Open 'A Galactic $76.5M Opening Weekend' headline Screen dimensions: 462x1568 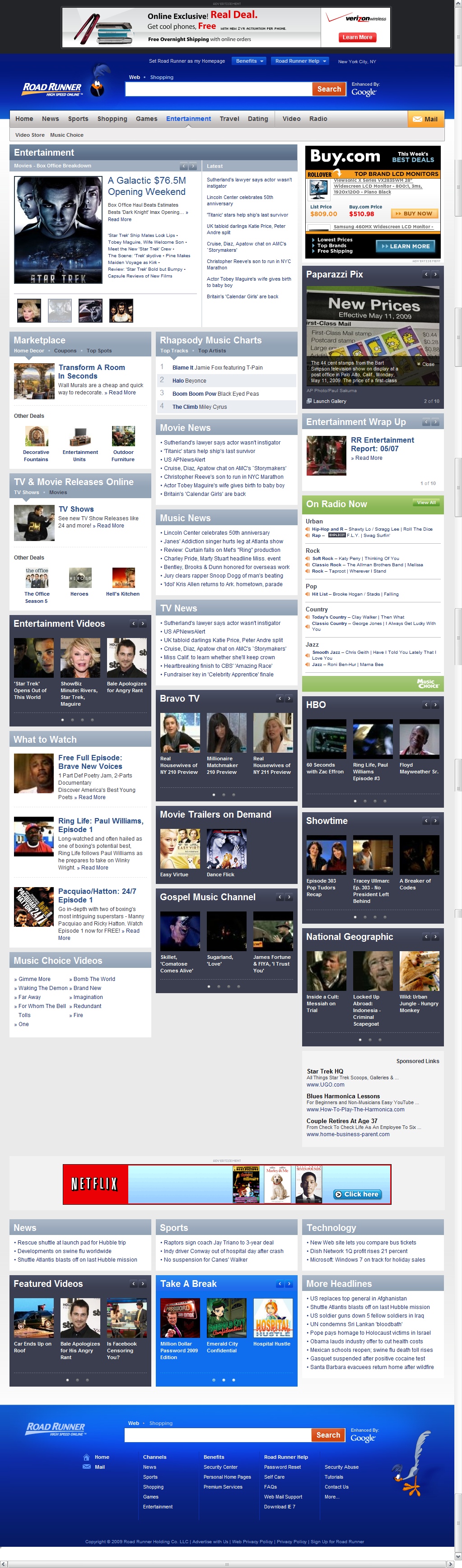click(147, 186)
